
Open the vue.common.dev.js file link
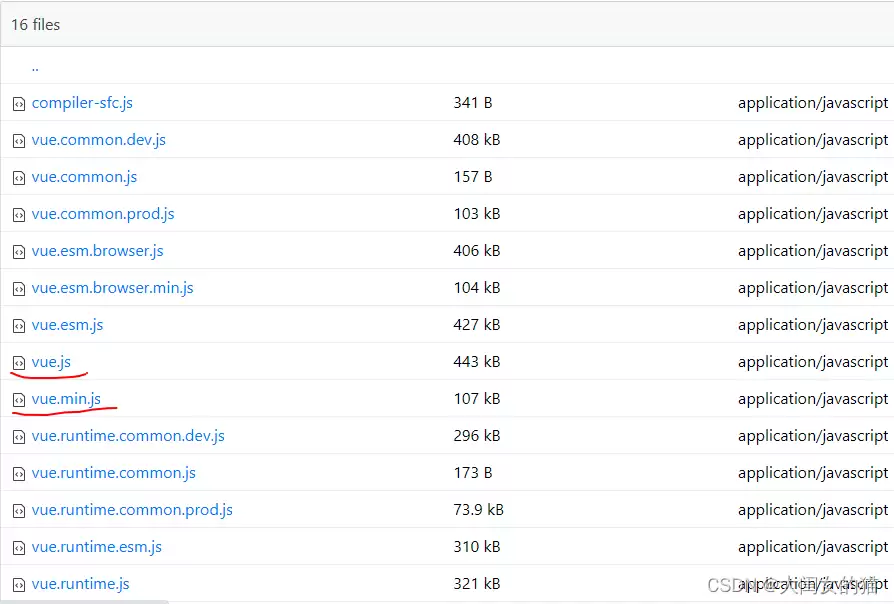(99, 140)
